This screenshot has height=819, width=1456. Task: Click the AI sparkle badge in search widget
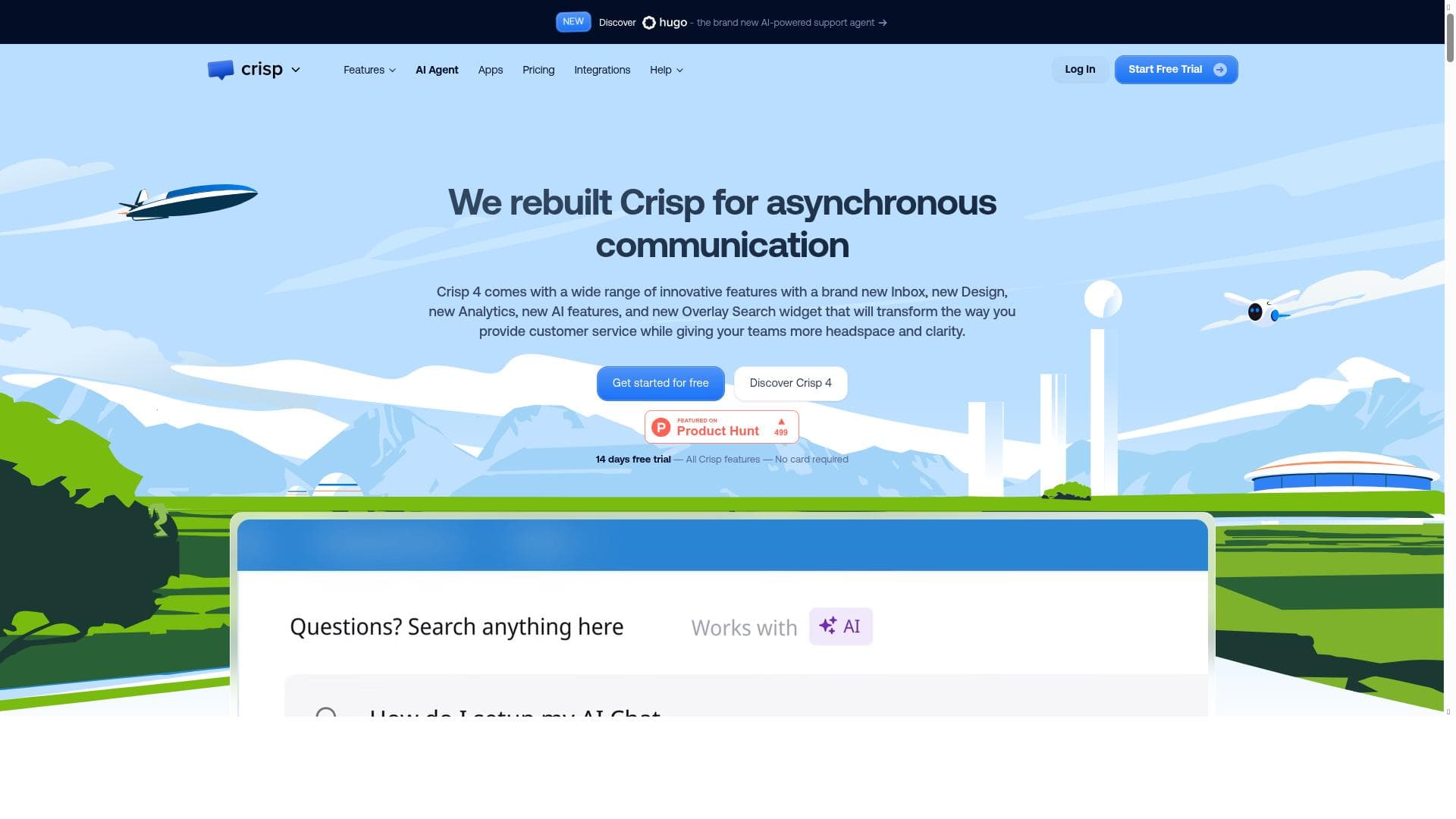pyautogui.click(x=840, y=627)
